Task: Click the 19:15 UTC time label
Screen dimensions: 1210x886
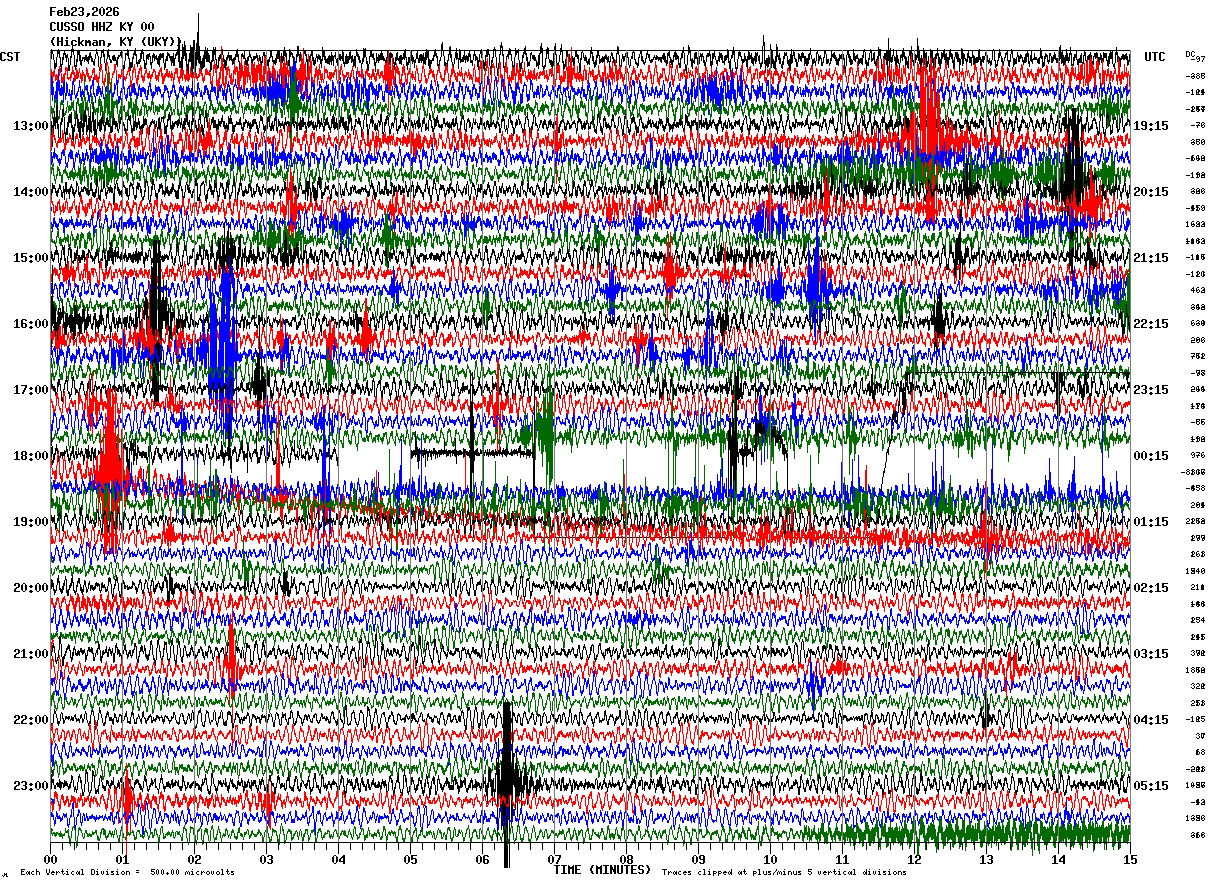Action: [x=1151, y=126]
